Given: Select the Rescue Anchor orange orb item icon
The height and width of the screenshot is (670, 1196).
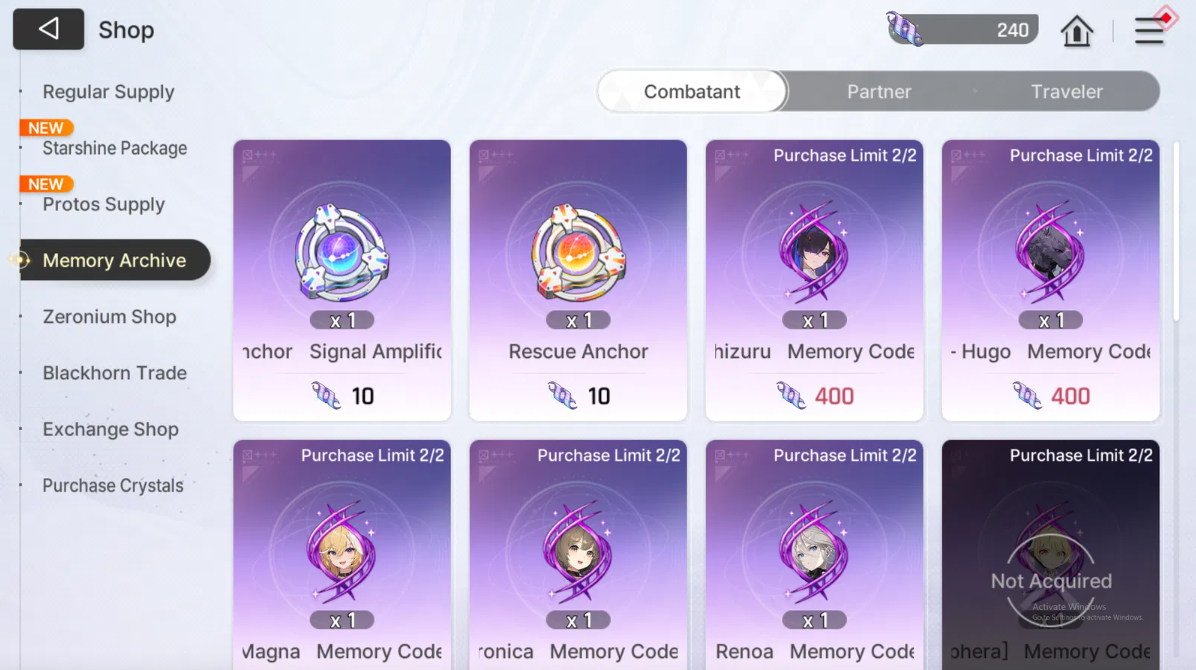Looking at the screenshot, I should pos(578,252).
